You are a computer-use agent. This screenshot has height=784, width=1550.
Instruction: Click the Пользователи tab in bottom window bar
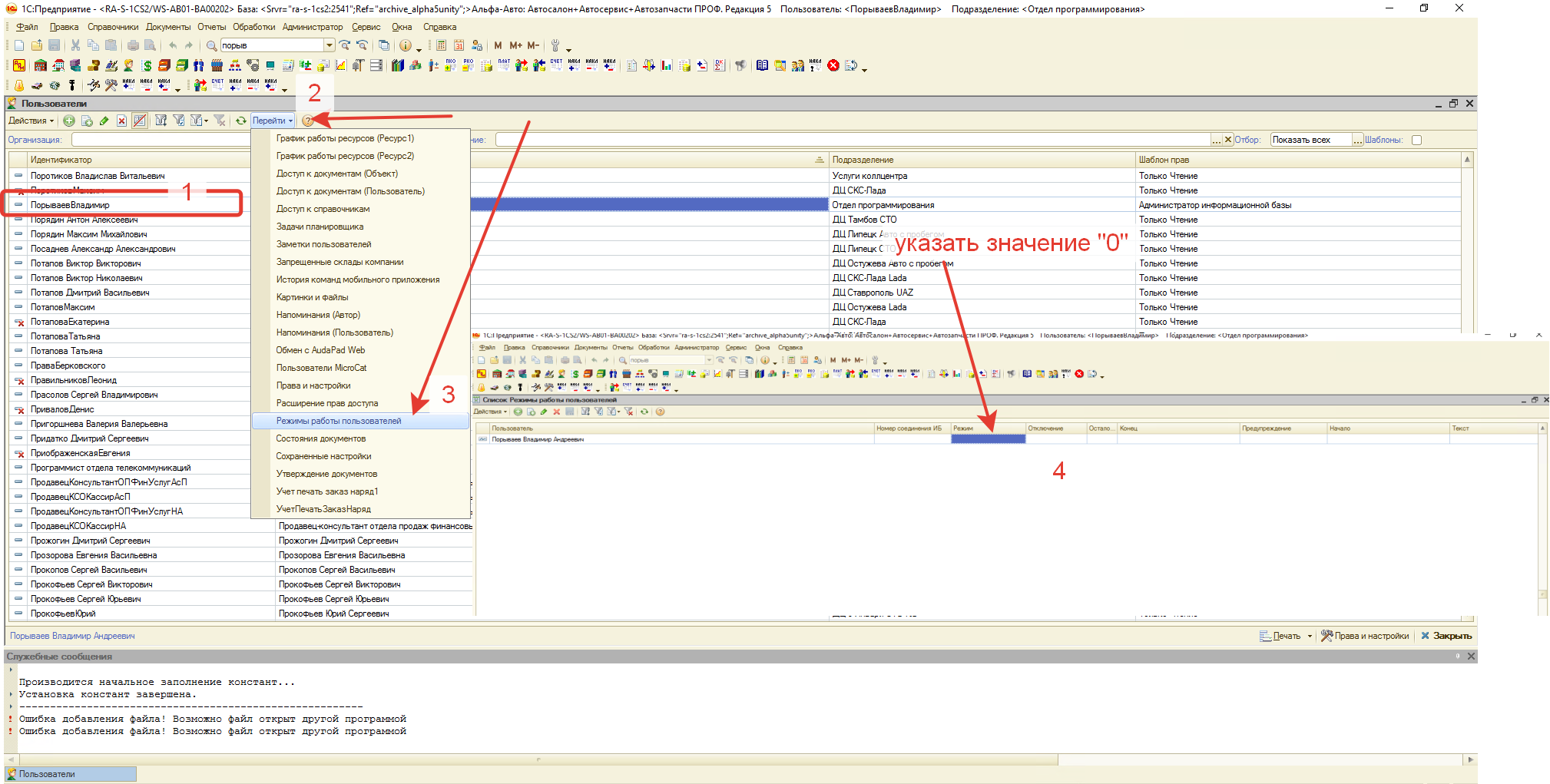coord(71,774)
